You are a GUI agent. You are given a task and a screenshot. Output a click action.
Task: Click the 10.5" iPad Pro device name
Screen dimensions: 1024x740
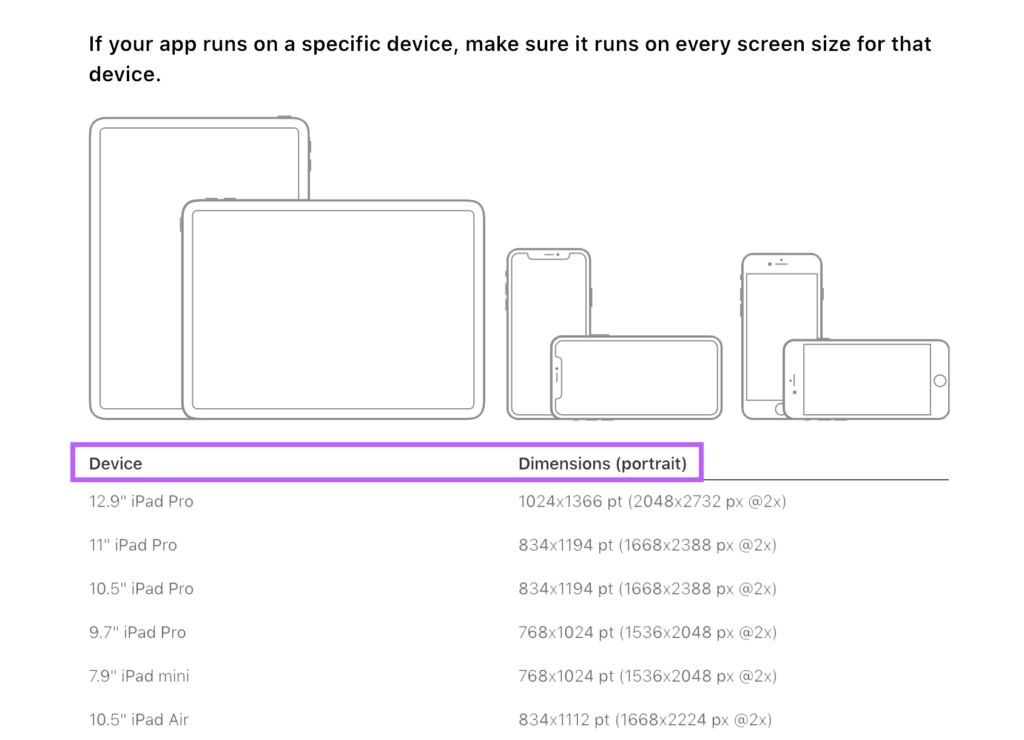point(141,589)
